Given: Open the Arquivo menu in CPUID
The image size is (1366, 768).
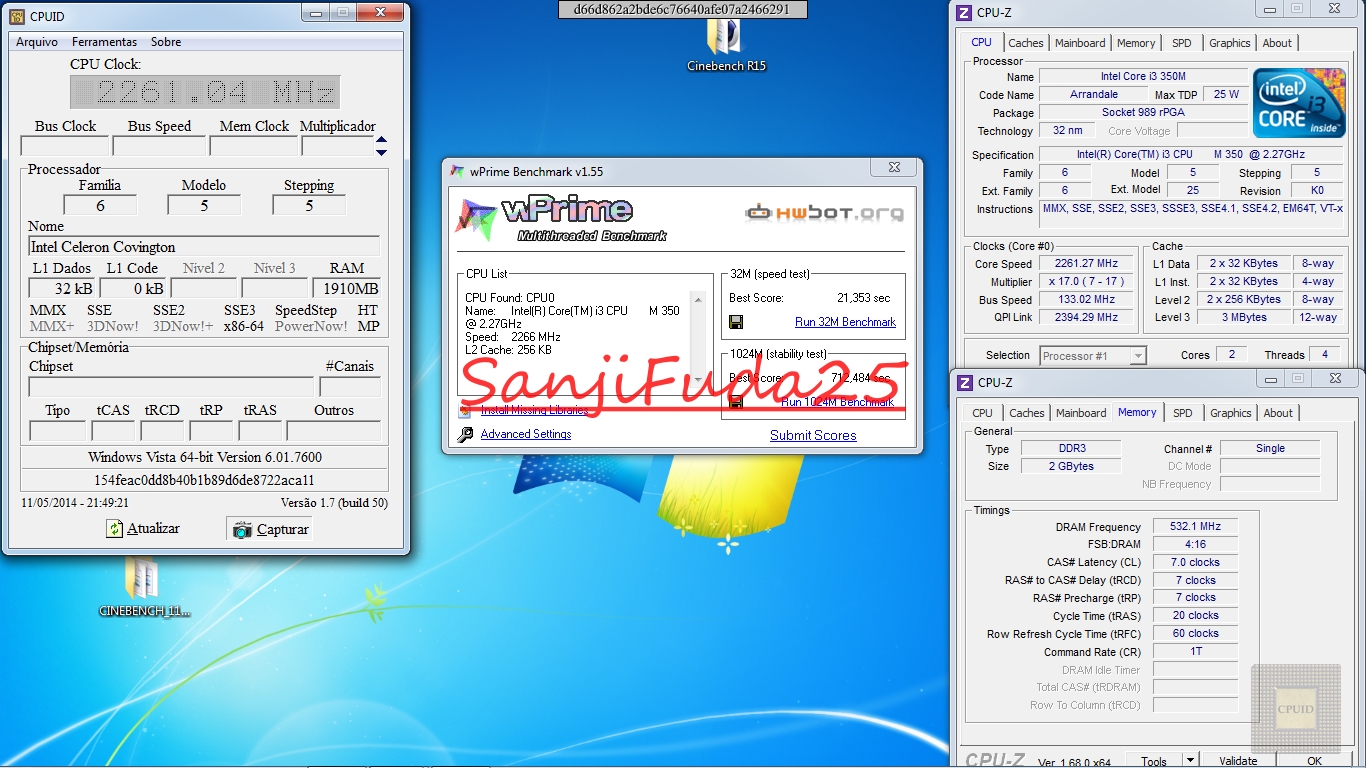Looking at the screenshot, I should click(37, 42).
